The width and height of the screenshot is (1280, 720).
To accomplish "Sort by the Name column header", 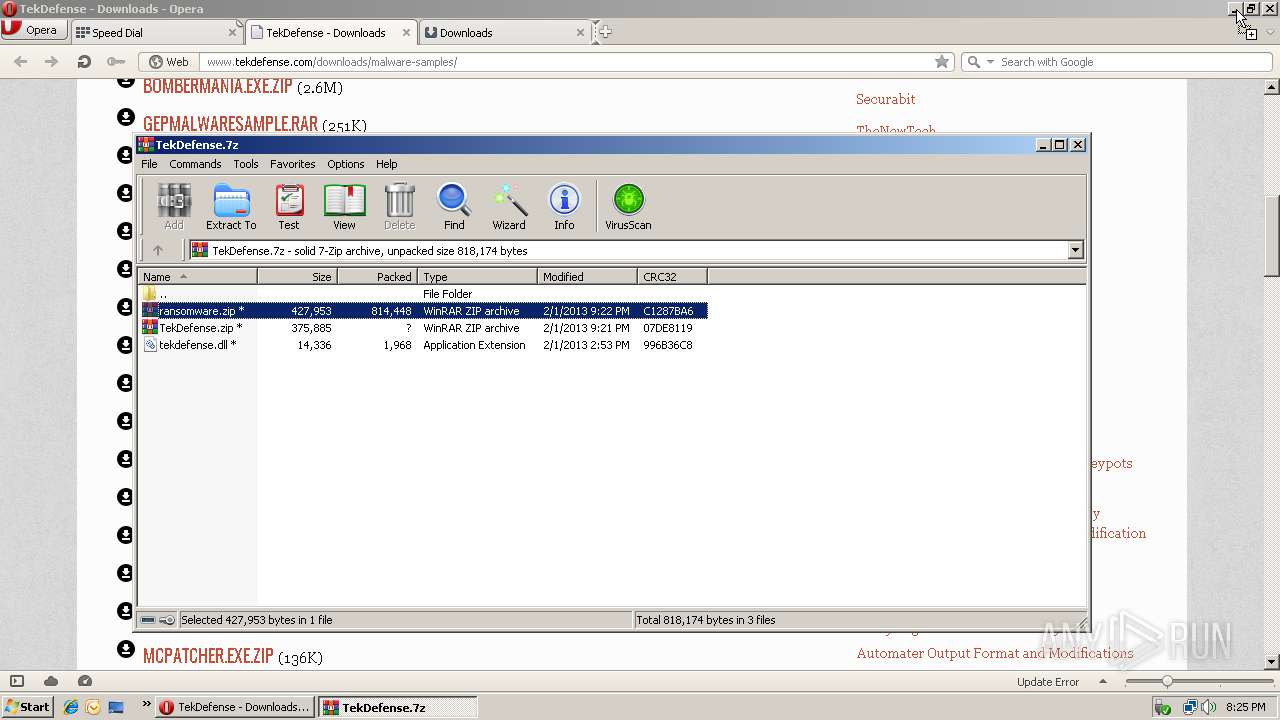I will 198,277.
